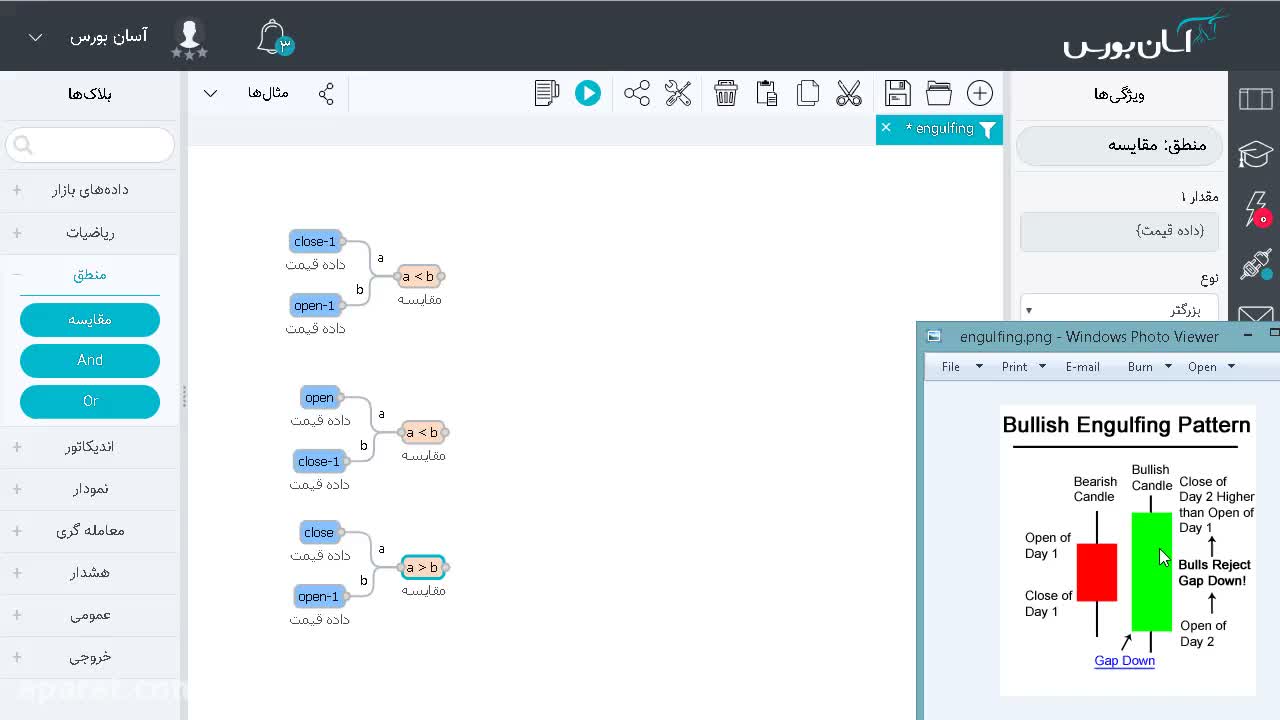
Task: Open the share icon in toolbar
Action: [637, 93]
